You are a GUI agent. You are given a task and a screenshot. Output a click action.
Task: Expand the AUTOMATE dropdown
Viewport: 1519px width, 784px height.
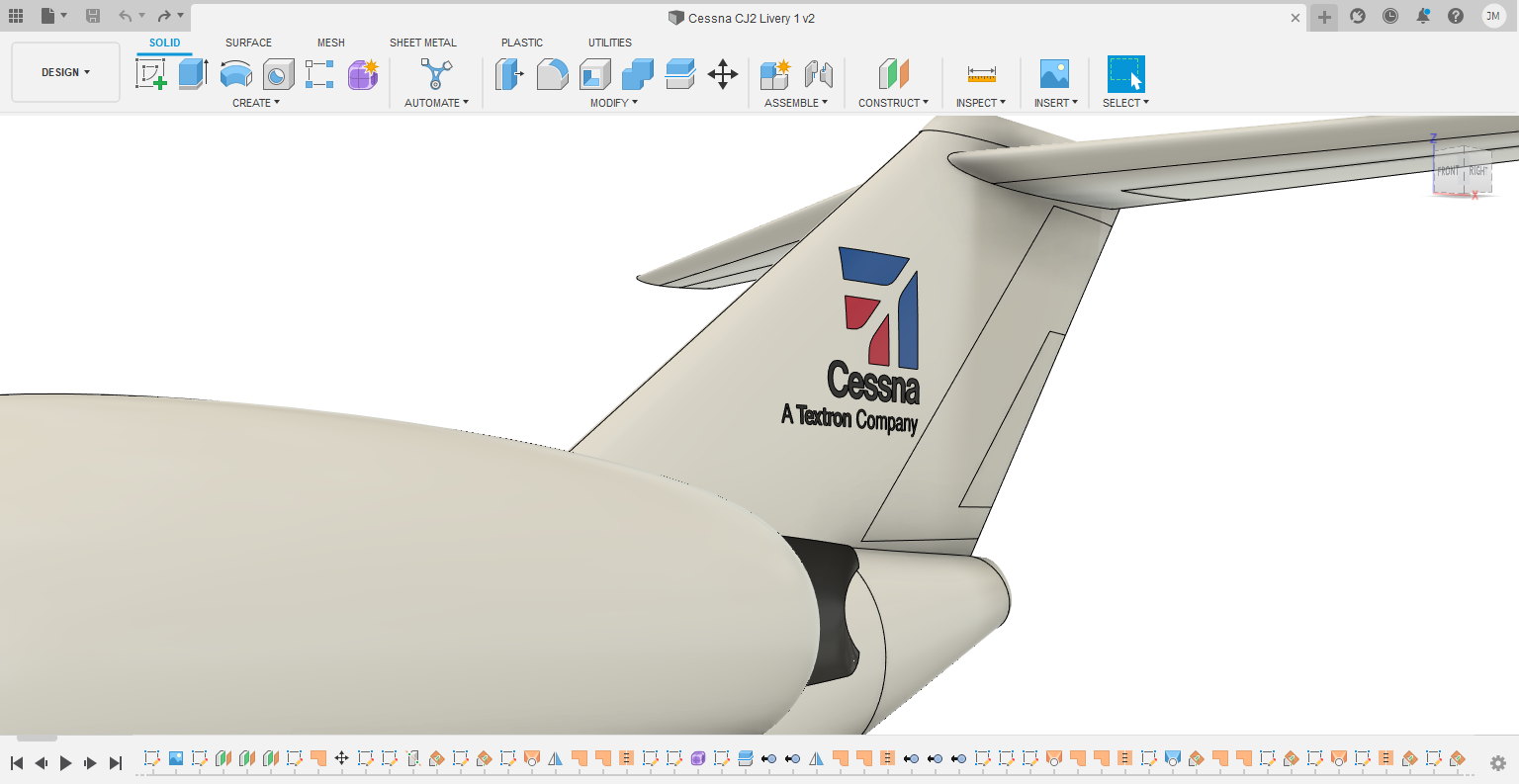click(436, 103)
